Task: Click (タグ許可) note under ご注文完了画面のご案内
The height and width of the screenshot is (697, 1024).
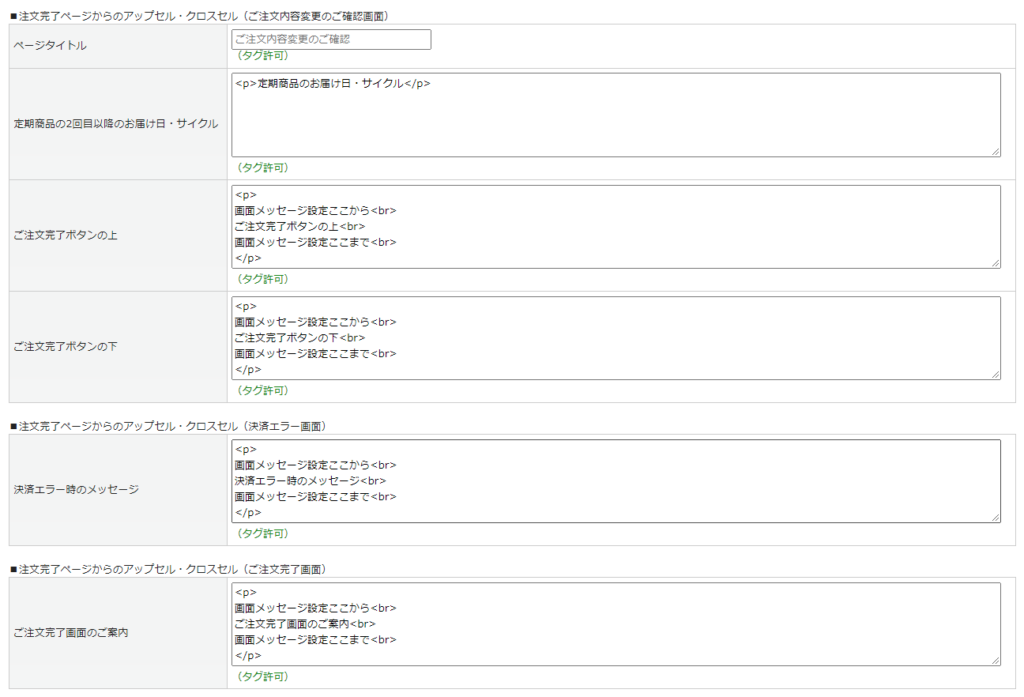Action: click(262, 676)
